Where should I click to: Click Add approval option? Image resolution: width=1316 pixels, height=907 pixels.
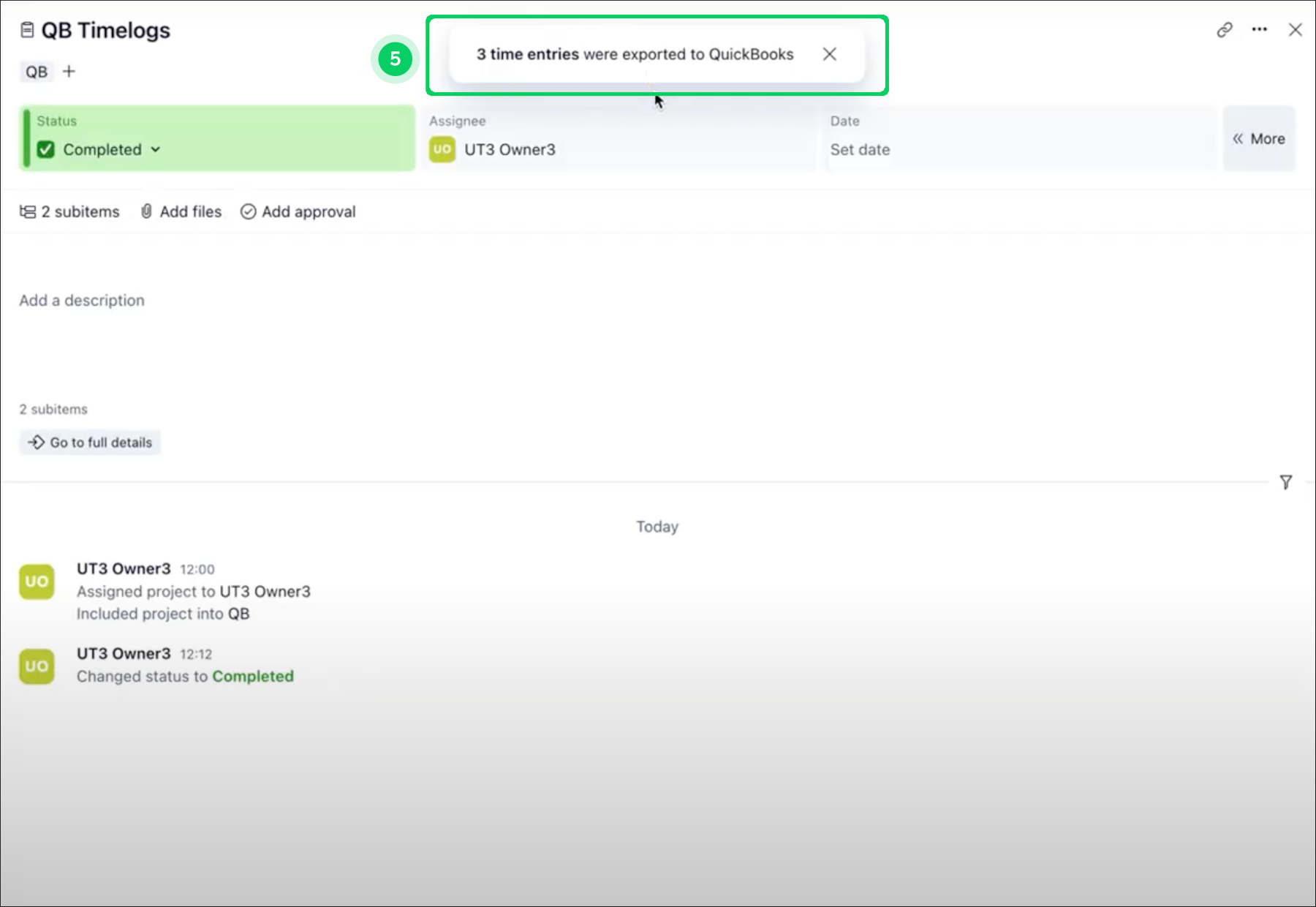pyautogui.click(x=298, y=212)
